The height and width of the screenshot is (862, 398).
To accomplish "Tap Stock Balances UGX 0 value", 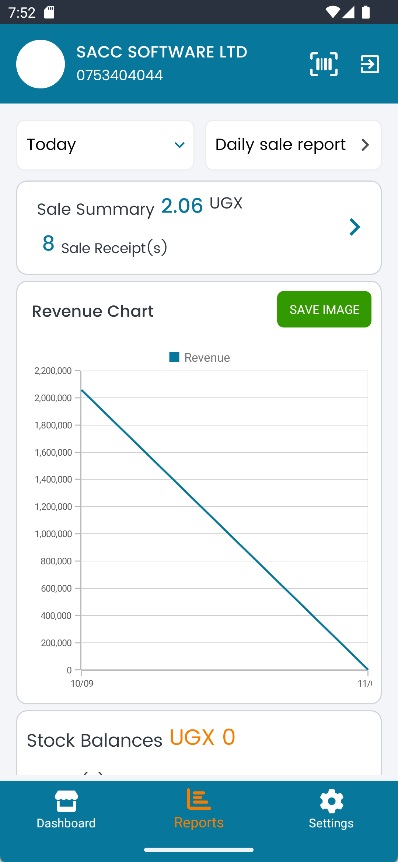I will pos(202,737).
